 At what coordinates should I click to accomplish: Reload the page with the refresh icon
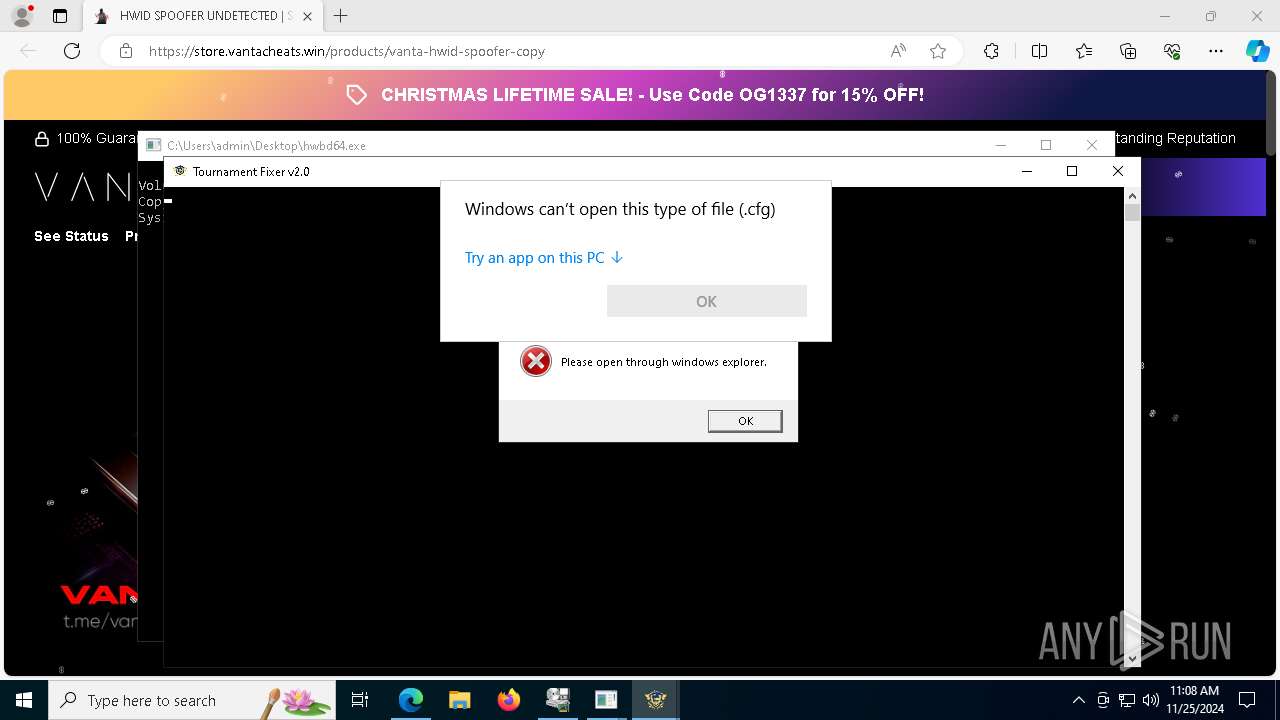tap(72, 51)
